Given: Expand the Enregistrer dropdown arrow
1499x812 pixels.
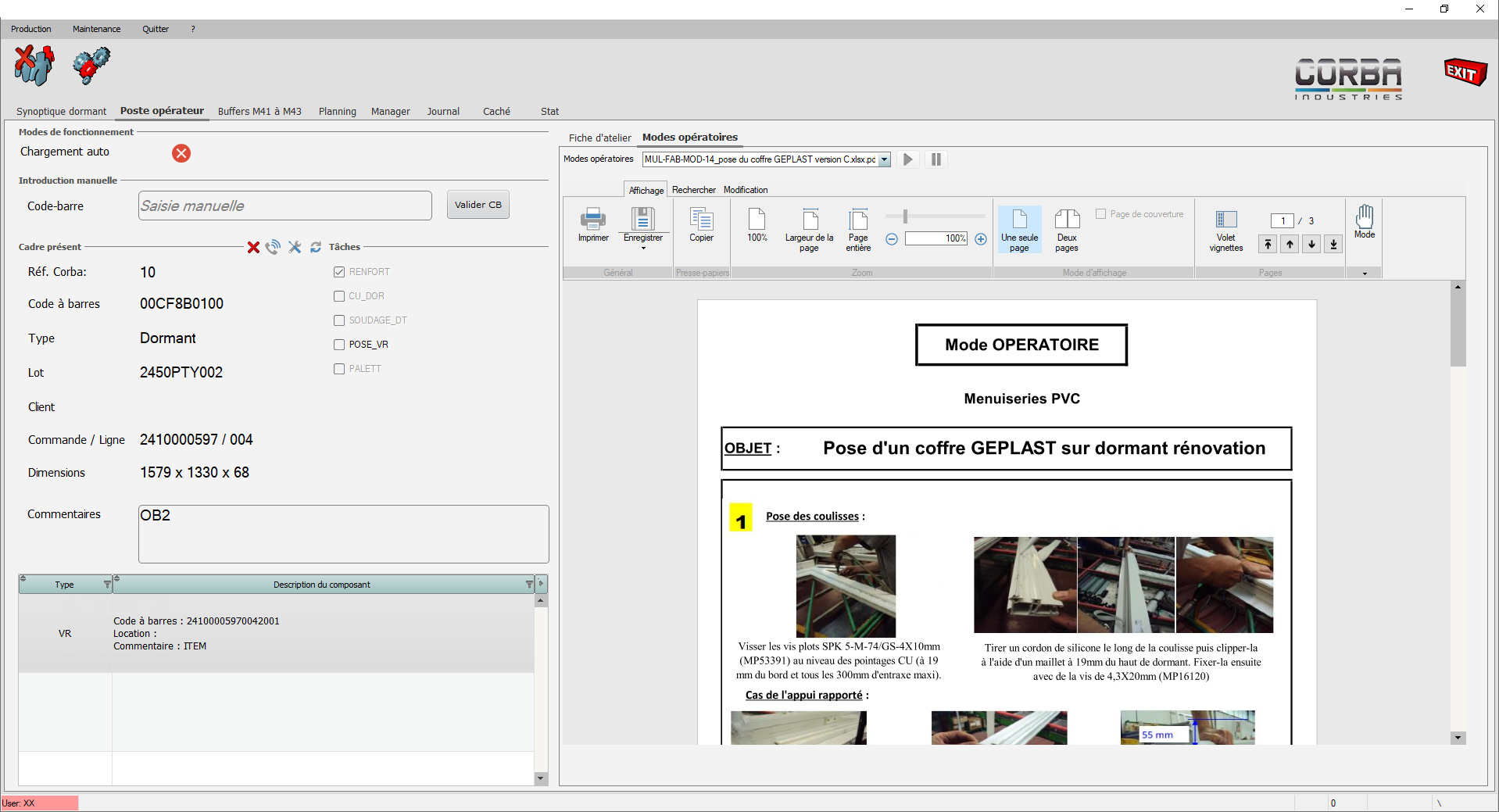Looking at the screenshot, I should pos(643,249).
